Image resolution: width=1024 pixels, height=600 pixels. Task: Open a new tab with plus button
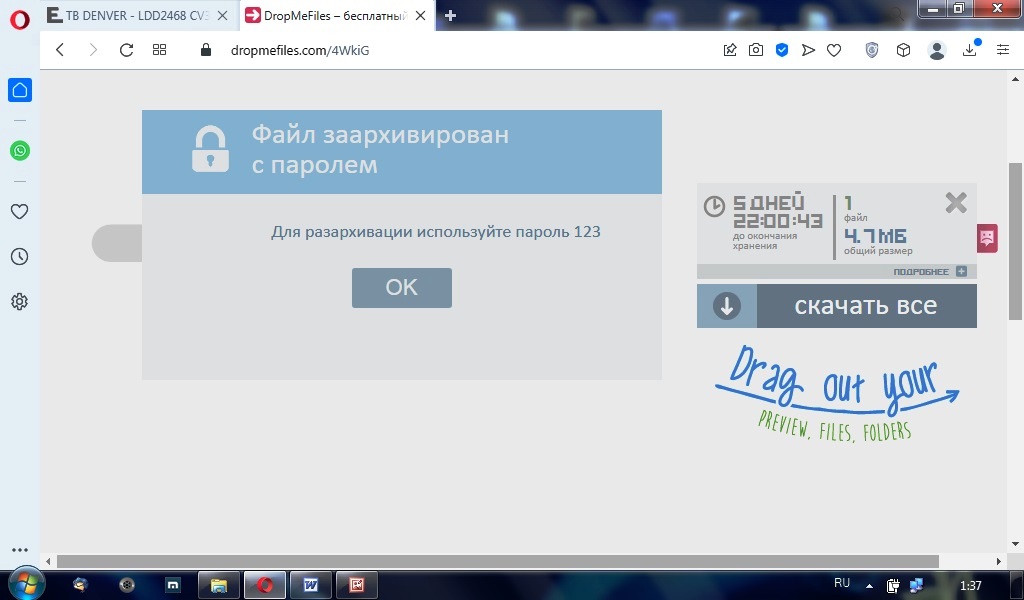tap(450, 15)
